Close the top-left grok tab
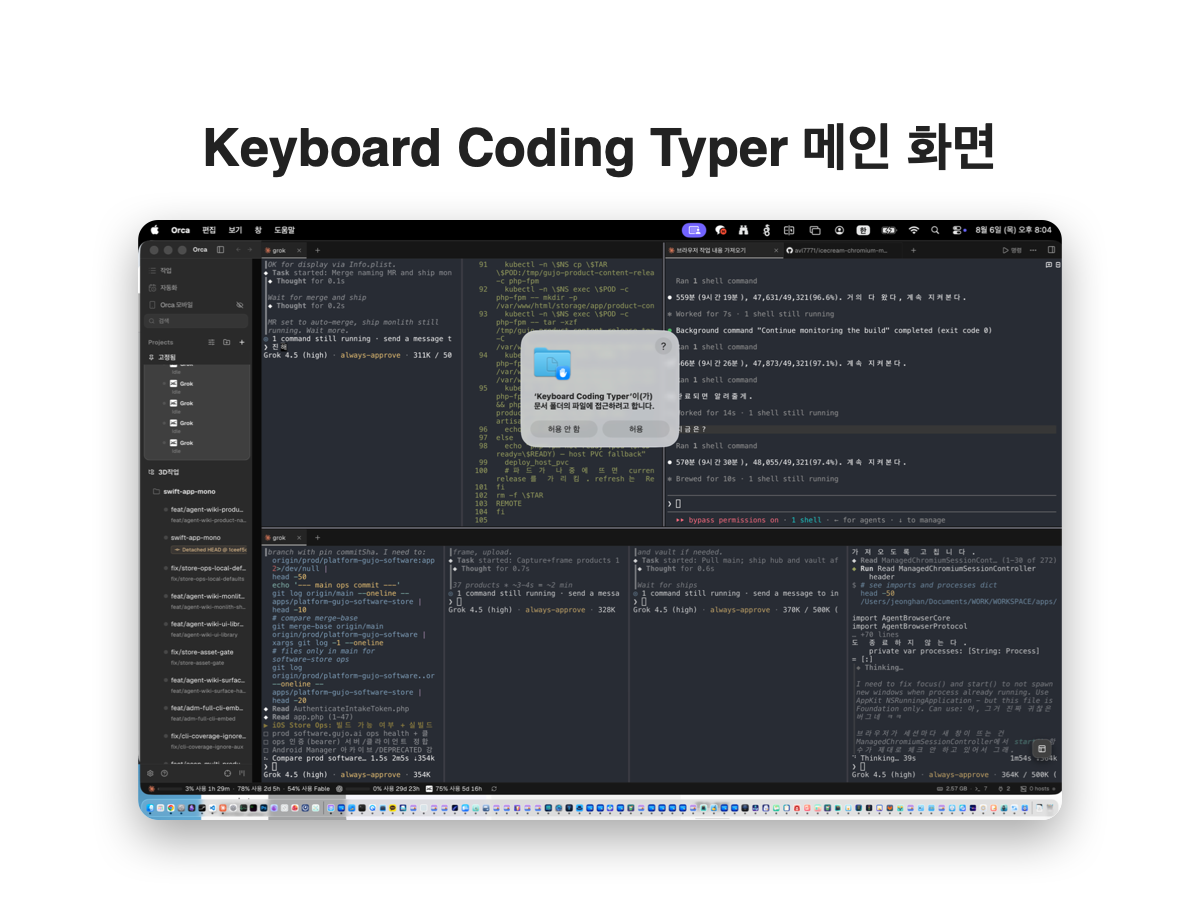 300,249
